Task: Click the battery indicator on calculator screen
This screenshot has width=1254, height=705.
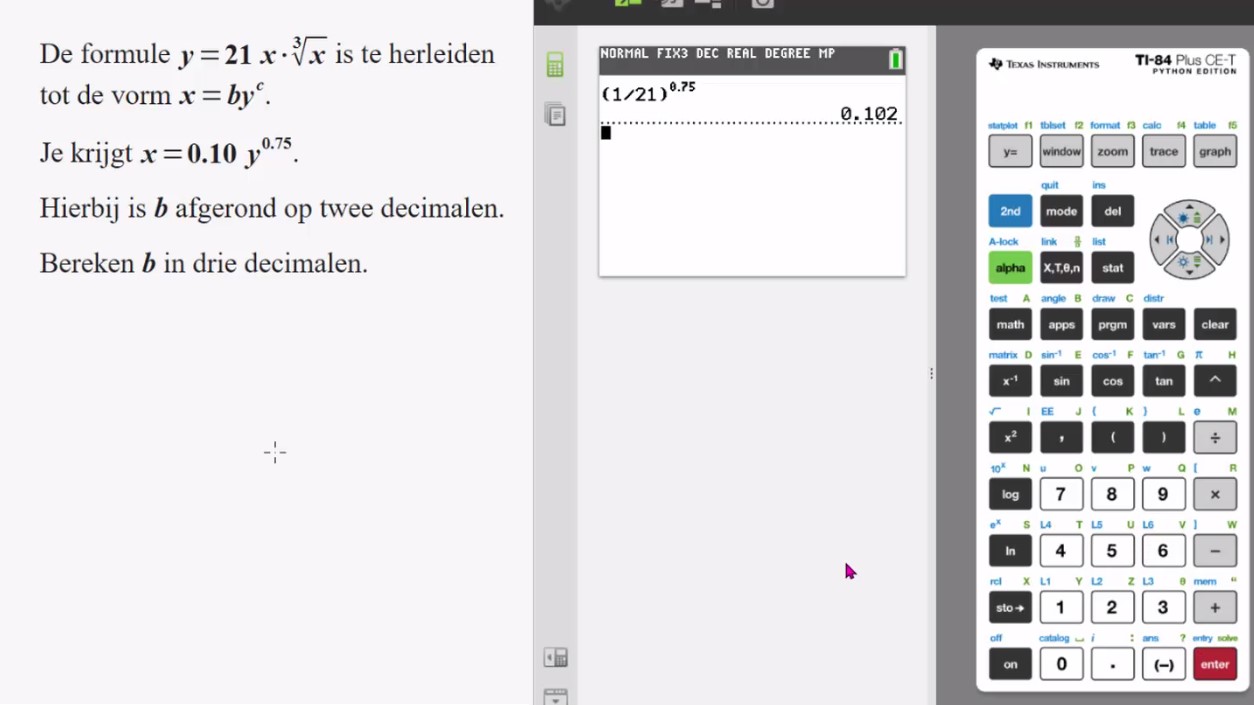Action: [895, 60]
